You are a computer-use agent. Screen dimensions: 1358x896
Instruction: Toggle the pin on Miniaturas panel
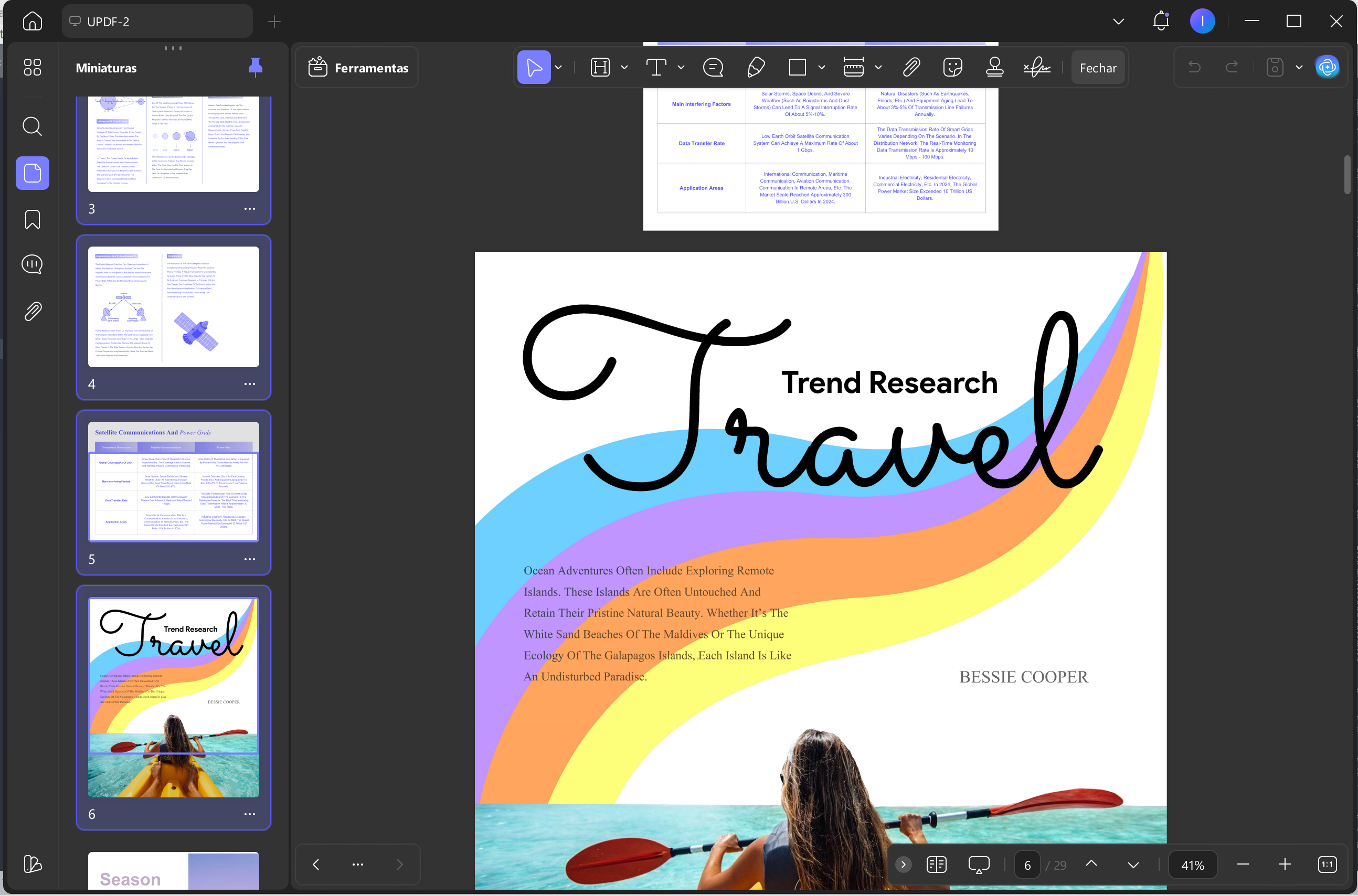coord(256,68)
